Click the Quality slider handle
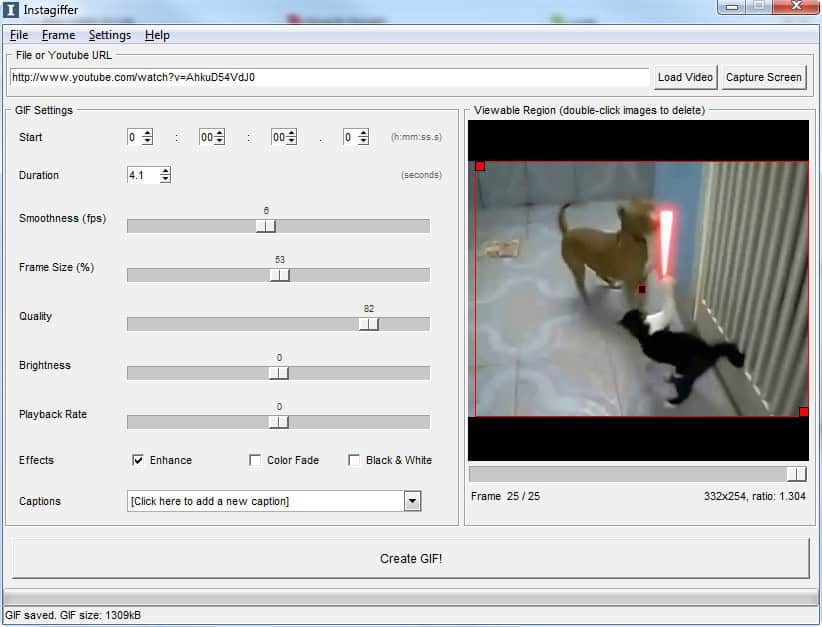 tap(369, 324)
